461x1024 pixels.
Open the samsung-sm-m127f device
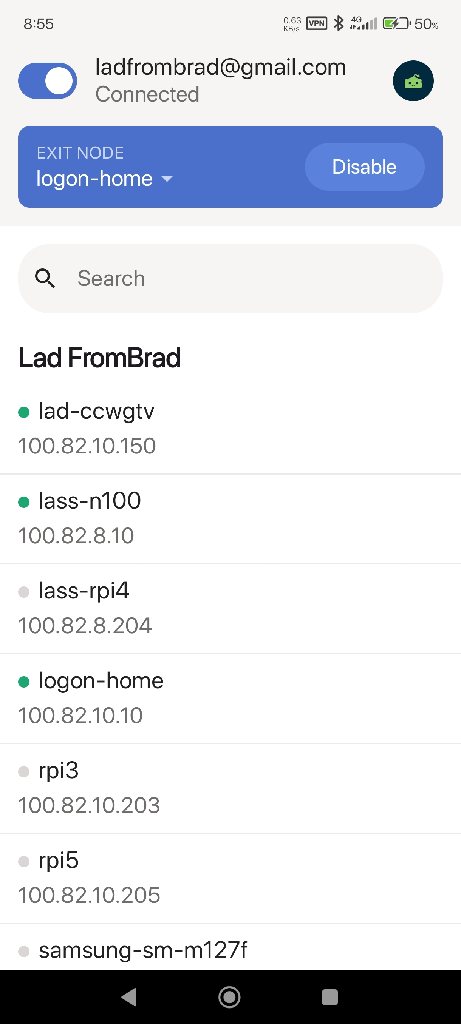(x=230, y=948)
